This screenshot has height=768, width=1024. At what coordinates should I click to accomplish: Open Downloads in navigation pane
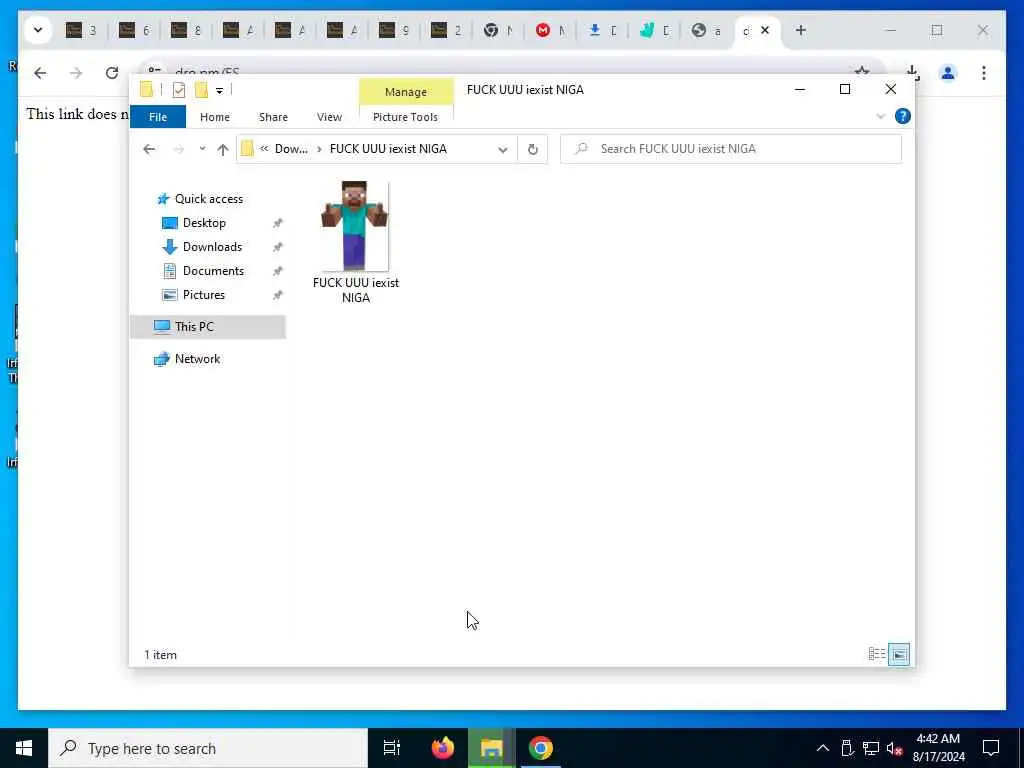(212, 247)
